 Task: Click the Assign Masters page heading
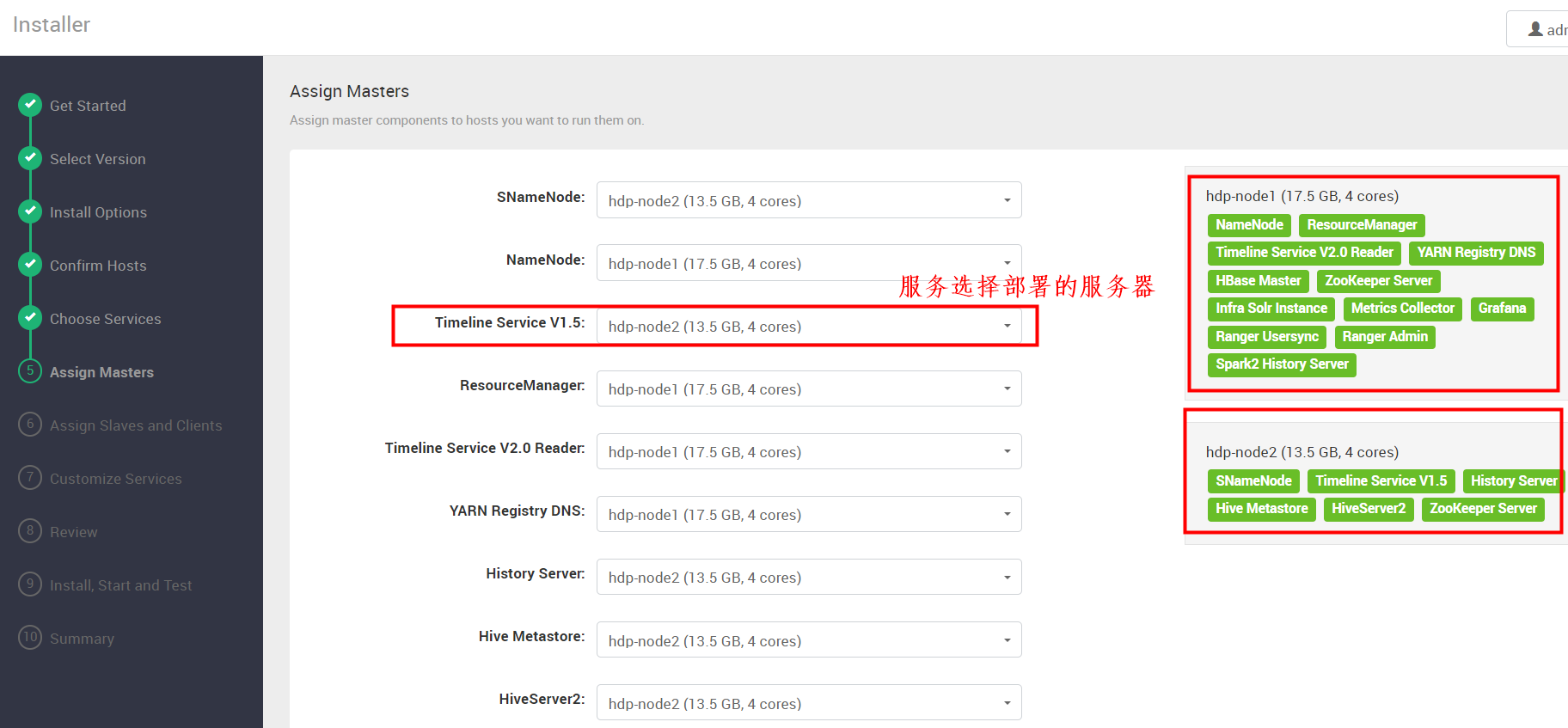(349, 91)
